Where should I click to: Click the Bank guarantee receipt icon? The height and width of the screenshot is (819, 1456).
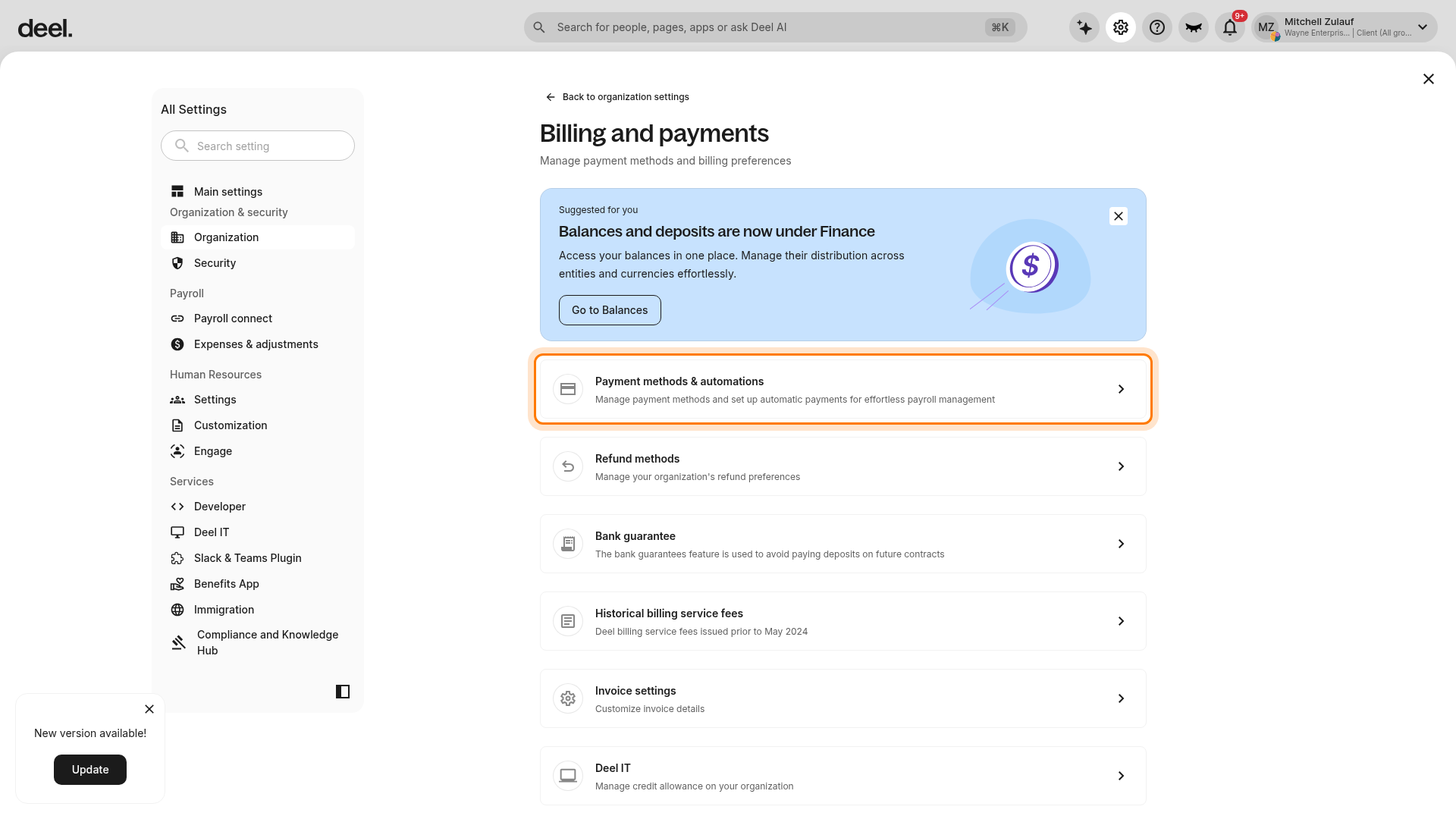568,544
